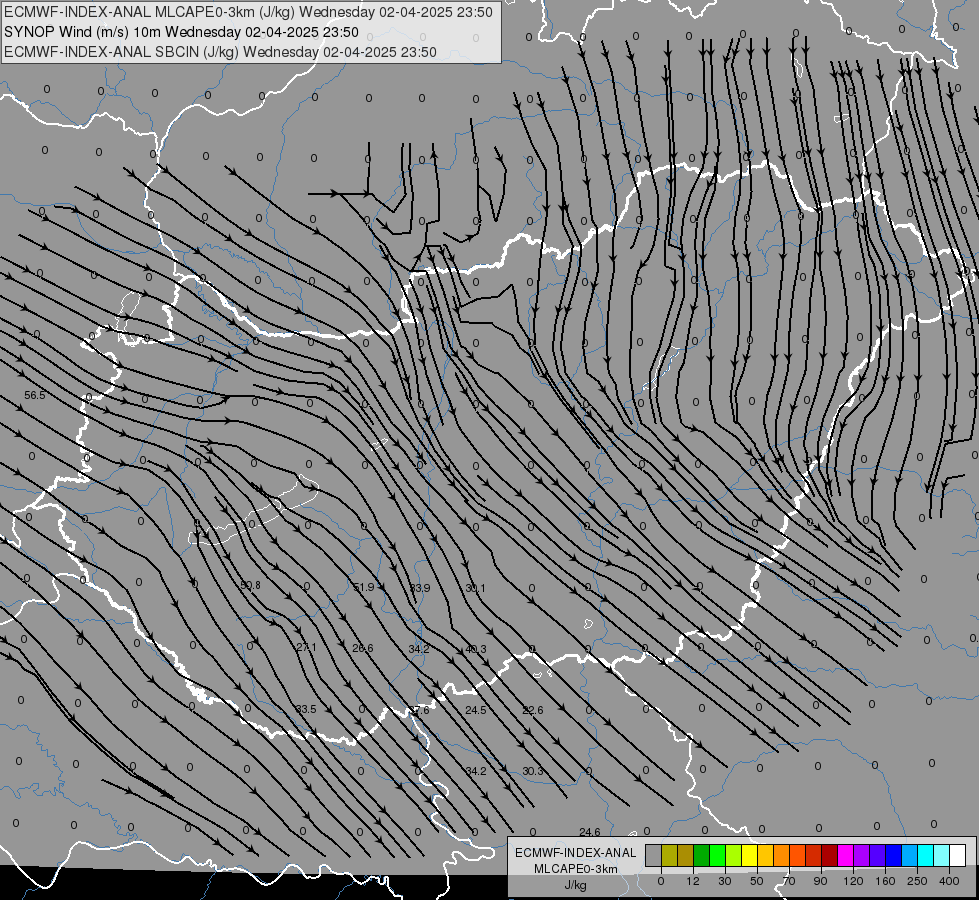Click the map value '40.3'
979x900 pixels.
(x=476, y=649)
